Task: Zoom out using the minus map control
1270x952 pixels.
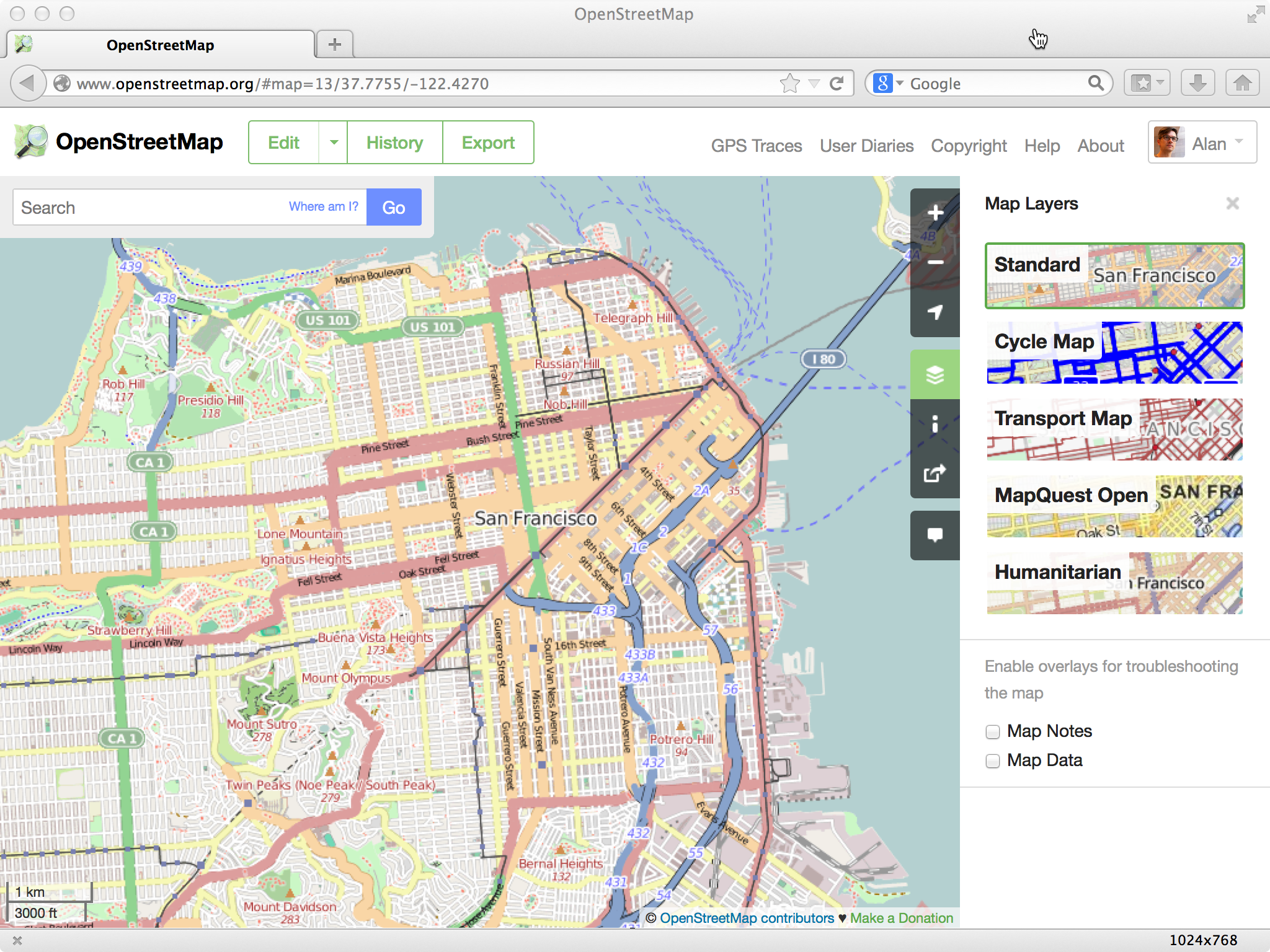Action: point(935,263)
